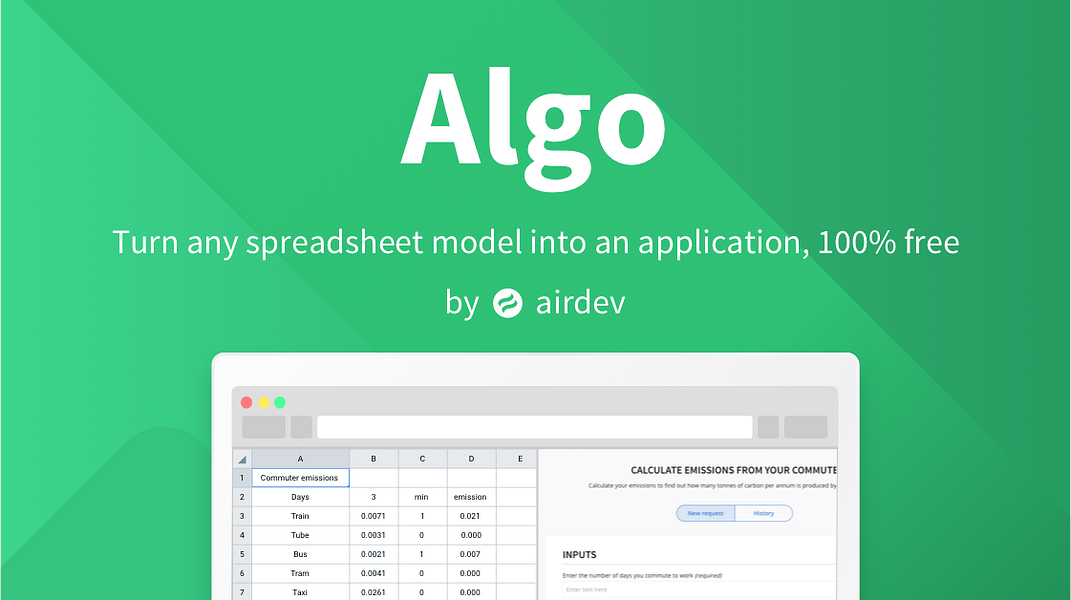Click column header B
Viewport: 1071px width, 600px height.
point(373,458)
